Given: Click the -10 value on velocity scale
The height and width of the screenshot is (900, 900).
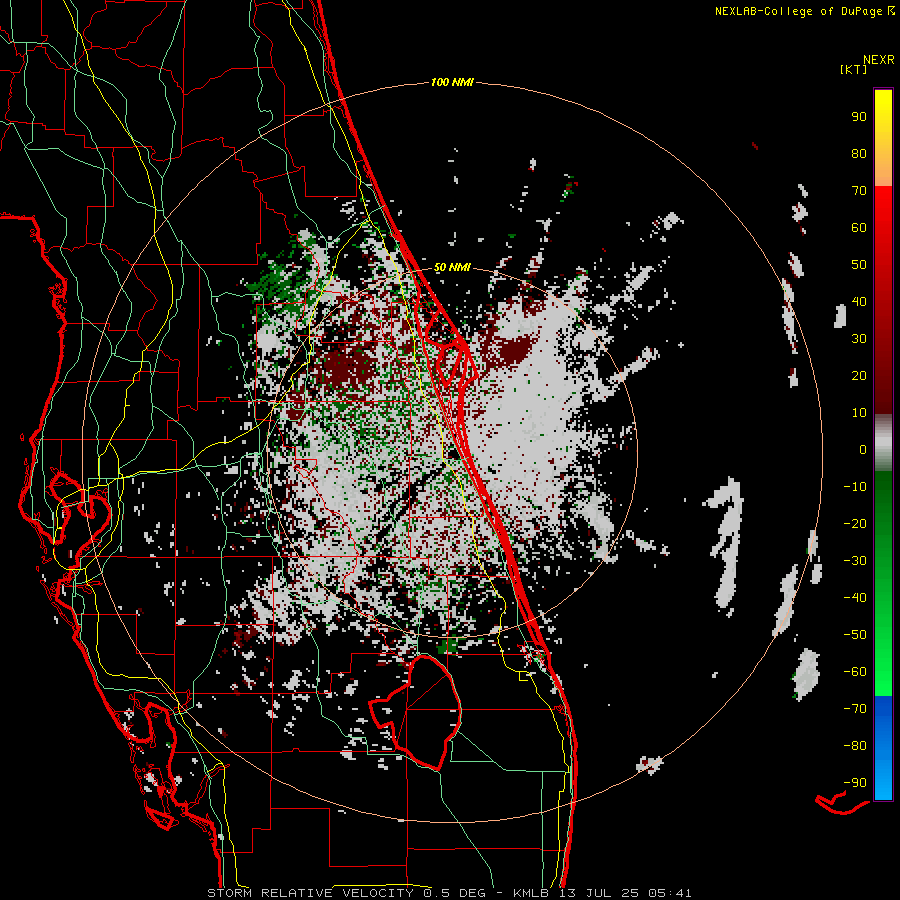Looking at the screenshot, I should point(855,487).
